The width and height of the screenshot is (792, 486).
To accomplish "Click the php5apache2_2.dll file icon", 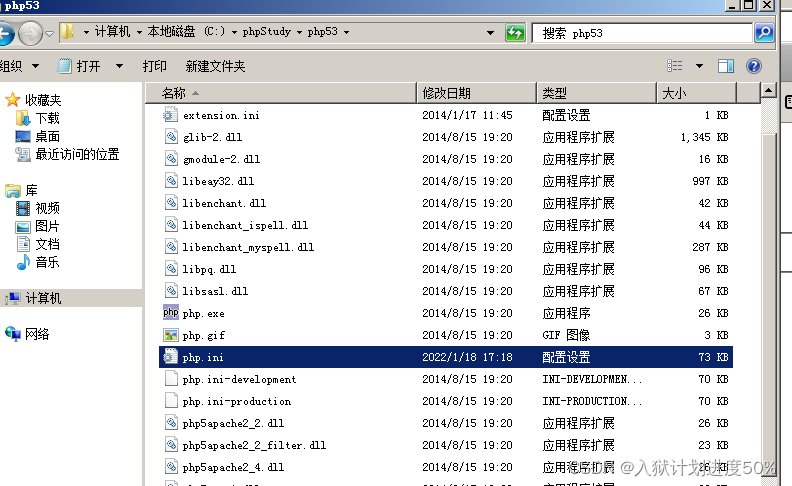I will tap(171, 423).
